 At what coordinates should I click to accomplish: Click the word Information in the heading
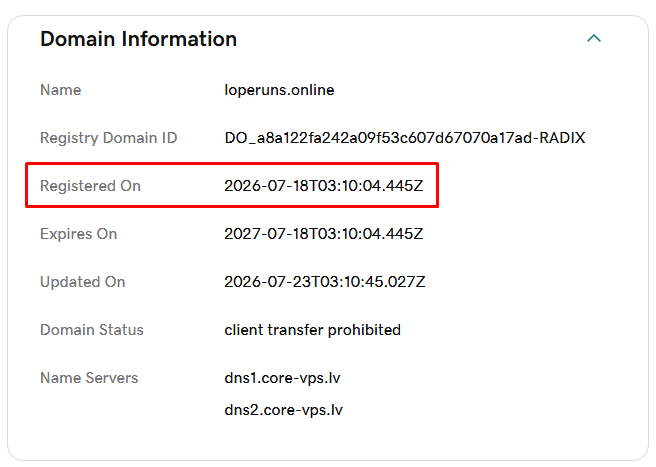coord(179,39)
